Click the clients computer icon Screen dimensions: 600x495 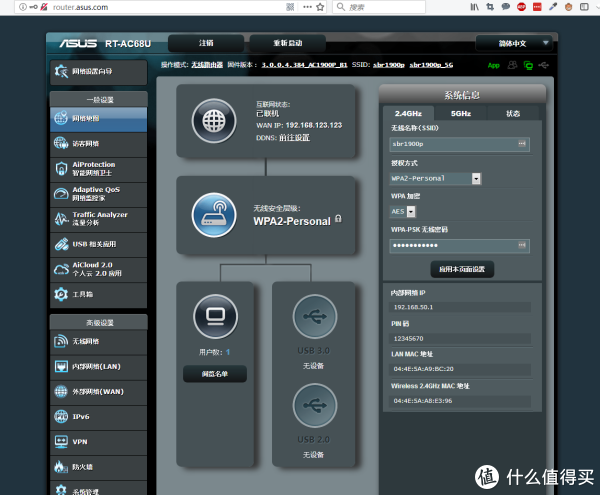coord(216,316)
